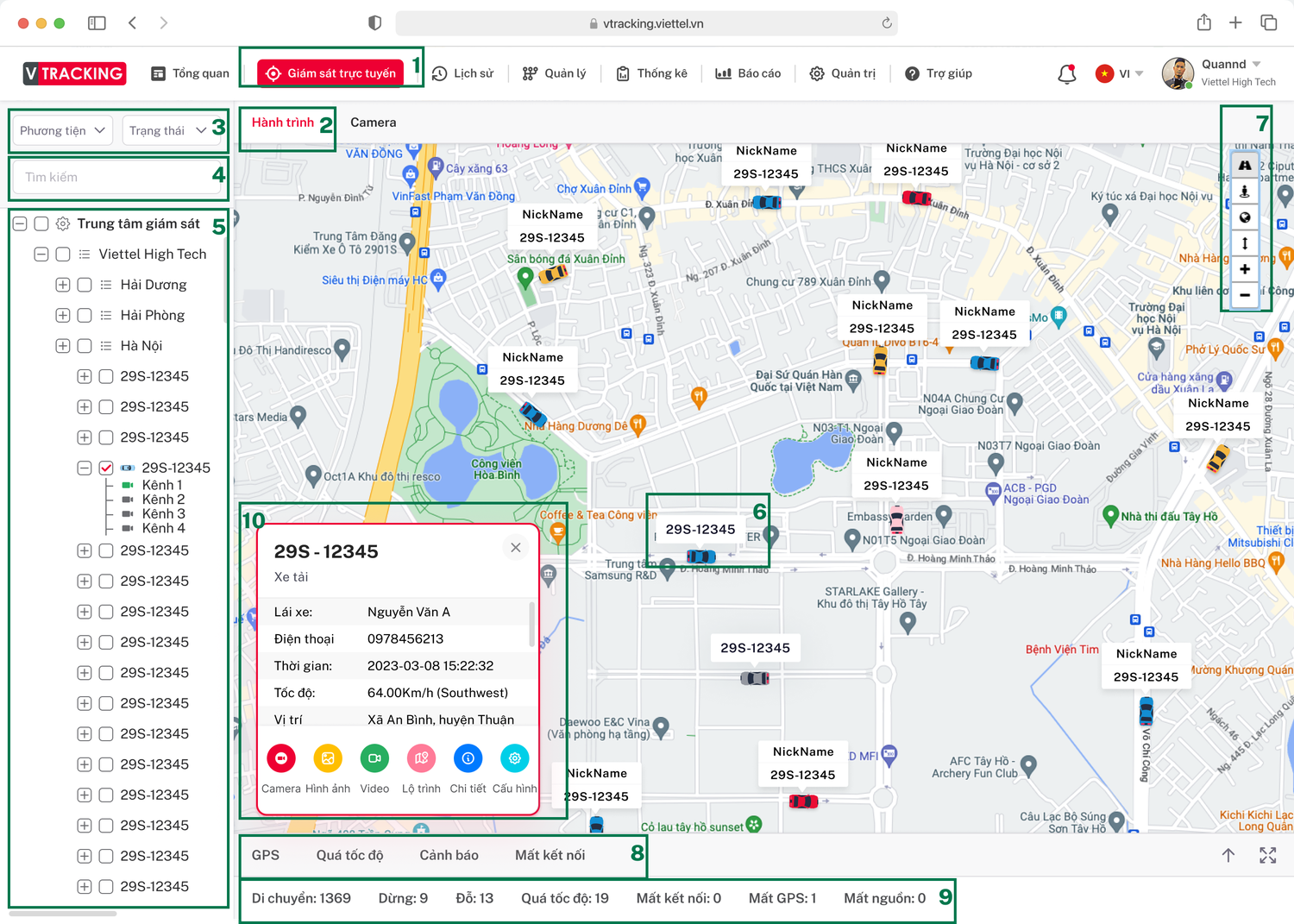Open a new browser tab
Image resolution: width=1294 pixels, height=924 pixels.
pos(1235,22)
